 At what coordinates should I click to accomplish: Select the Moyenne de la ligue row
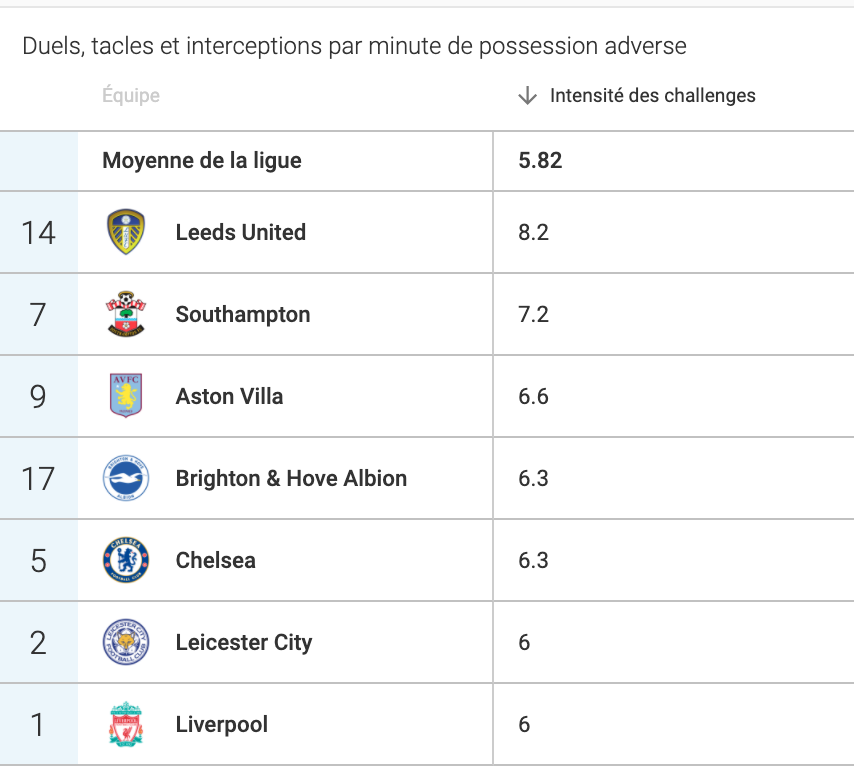(x=427, y=161)
